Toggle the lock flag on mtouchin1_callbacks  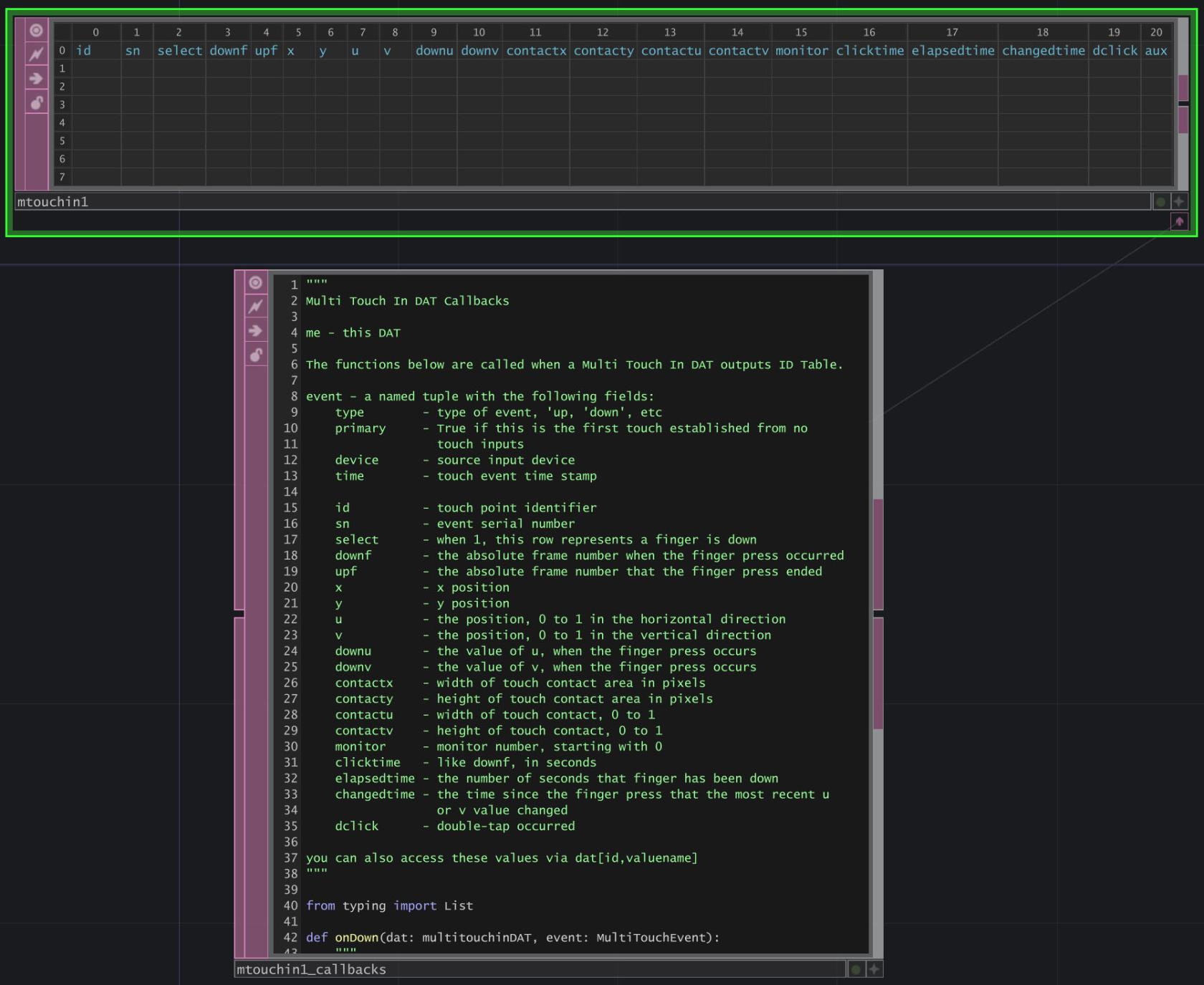pyautogui.click(x=256, y=354)
